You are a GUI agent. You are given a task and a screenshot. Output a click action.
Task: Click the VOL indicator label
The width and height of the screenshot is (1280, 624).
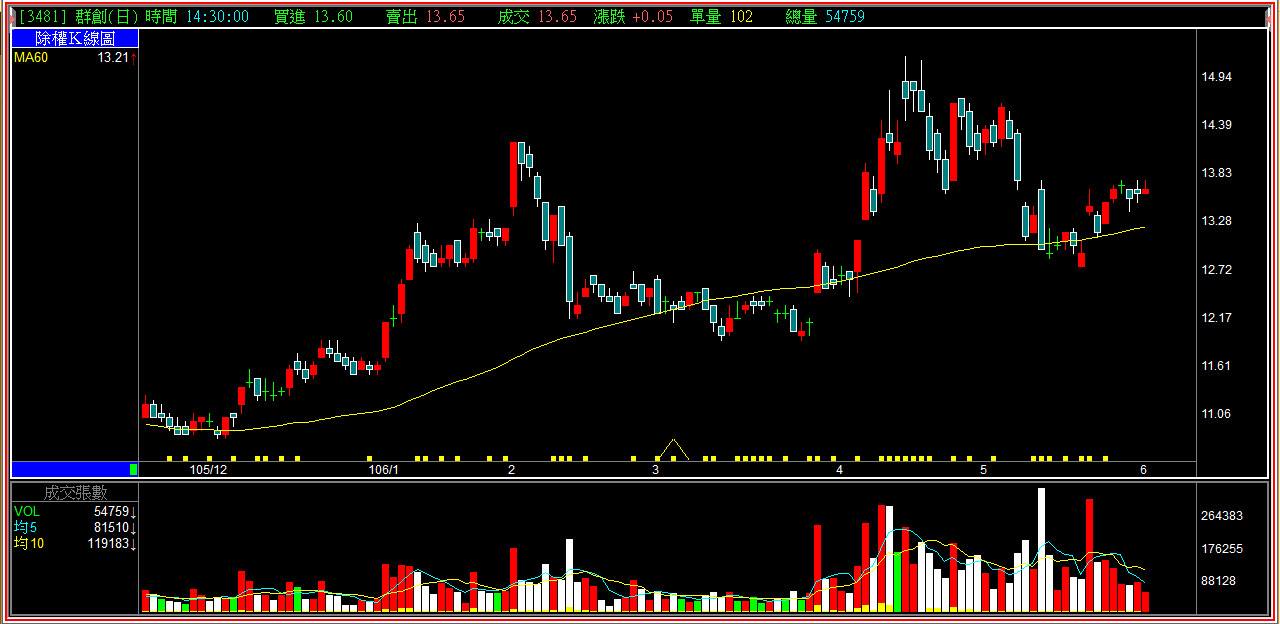pyautogui.click(x=27, y=511)
